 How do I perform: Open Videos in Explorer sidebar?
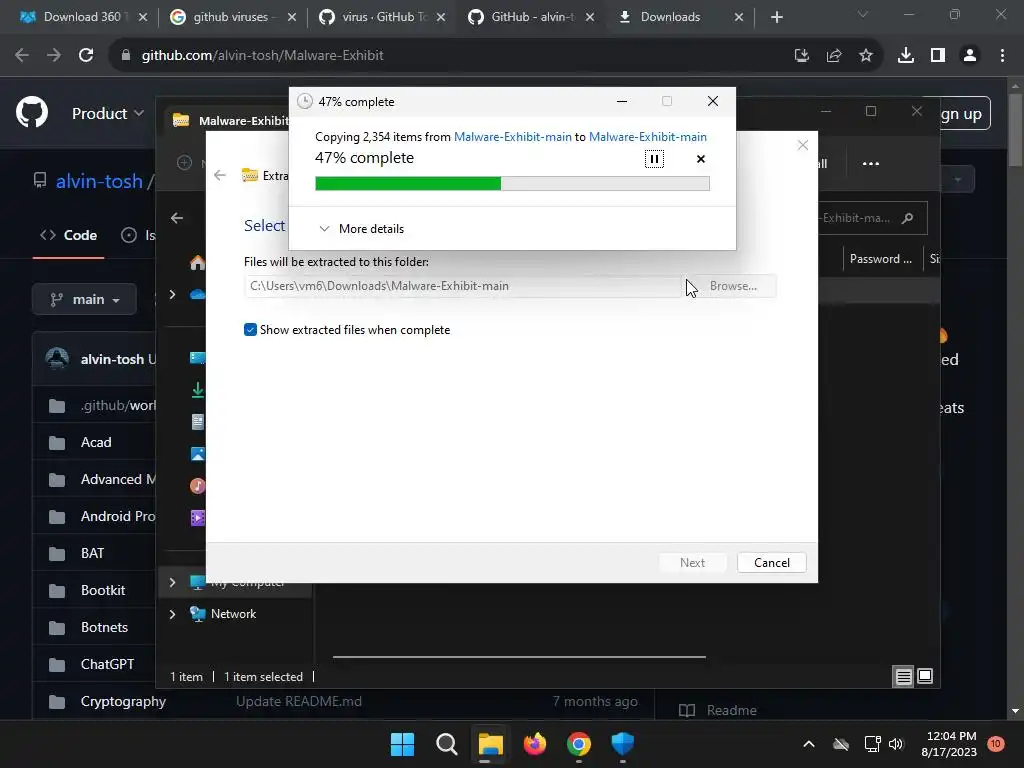(x=197, y=517)
